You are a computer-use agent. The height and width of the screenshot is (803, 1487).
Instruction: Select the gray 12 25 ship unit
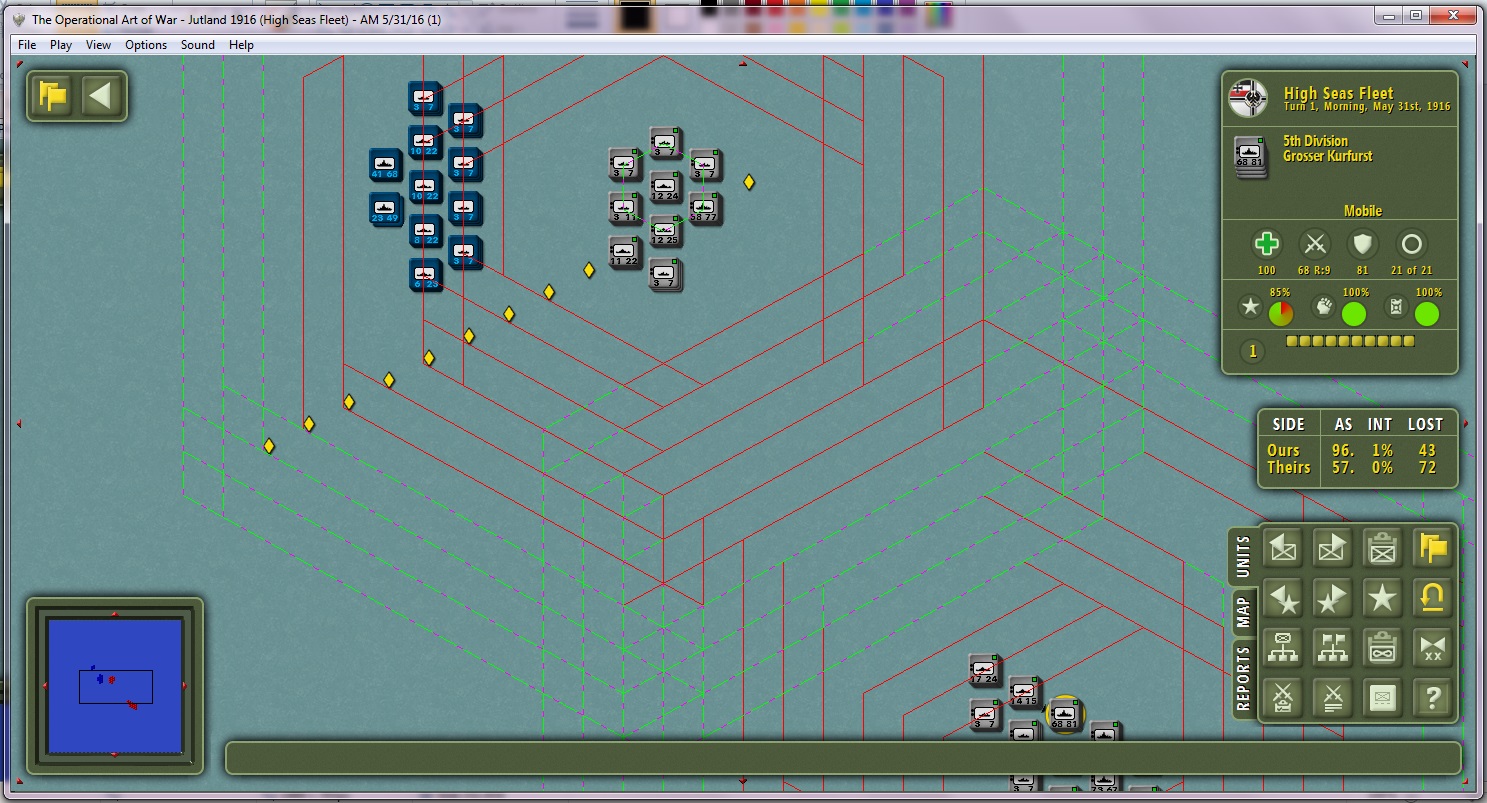(x=664, y=231)
